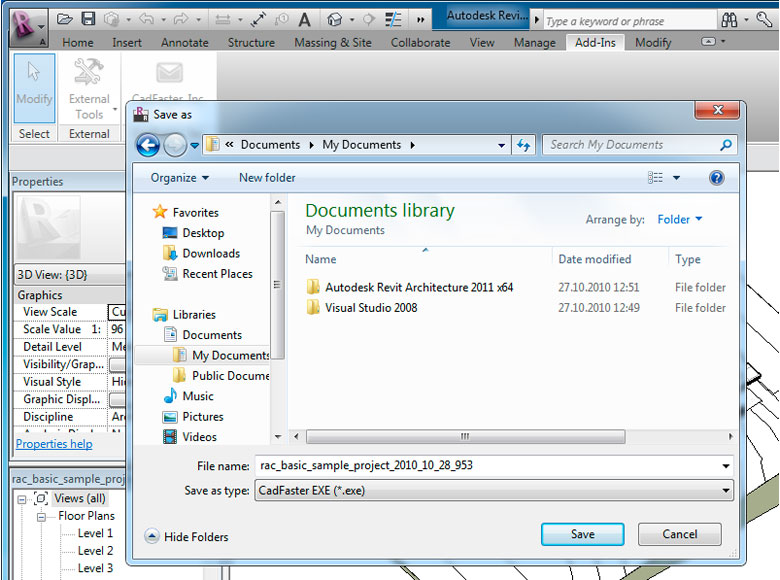Select Level 1 floor plan
Screen dimensions: 780x580
click(95, 533)
